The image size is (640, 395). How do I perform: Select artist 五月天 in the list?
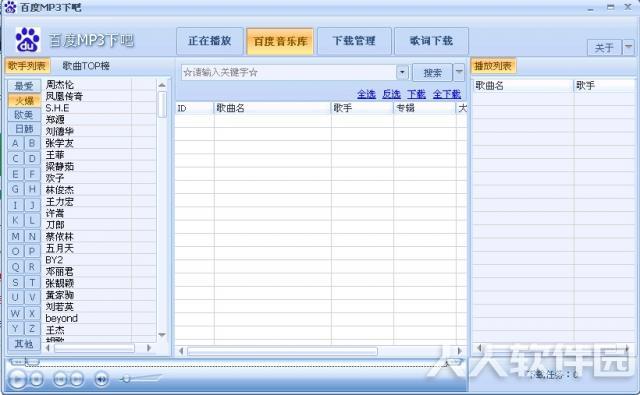tap(60, 248)
